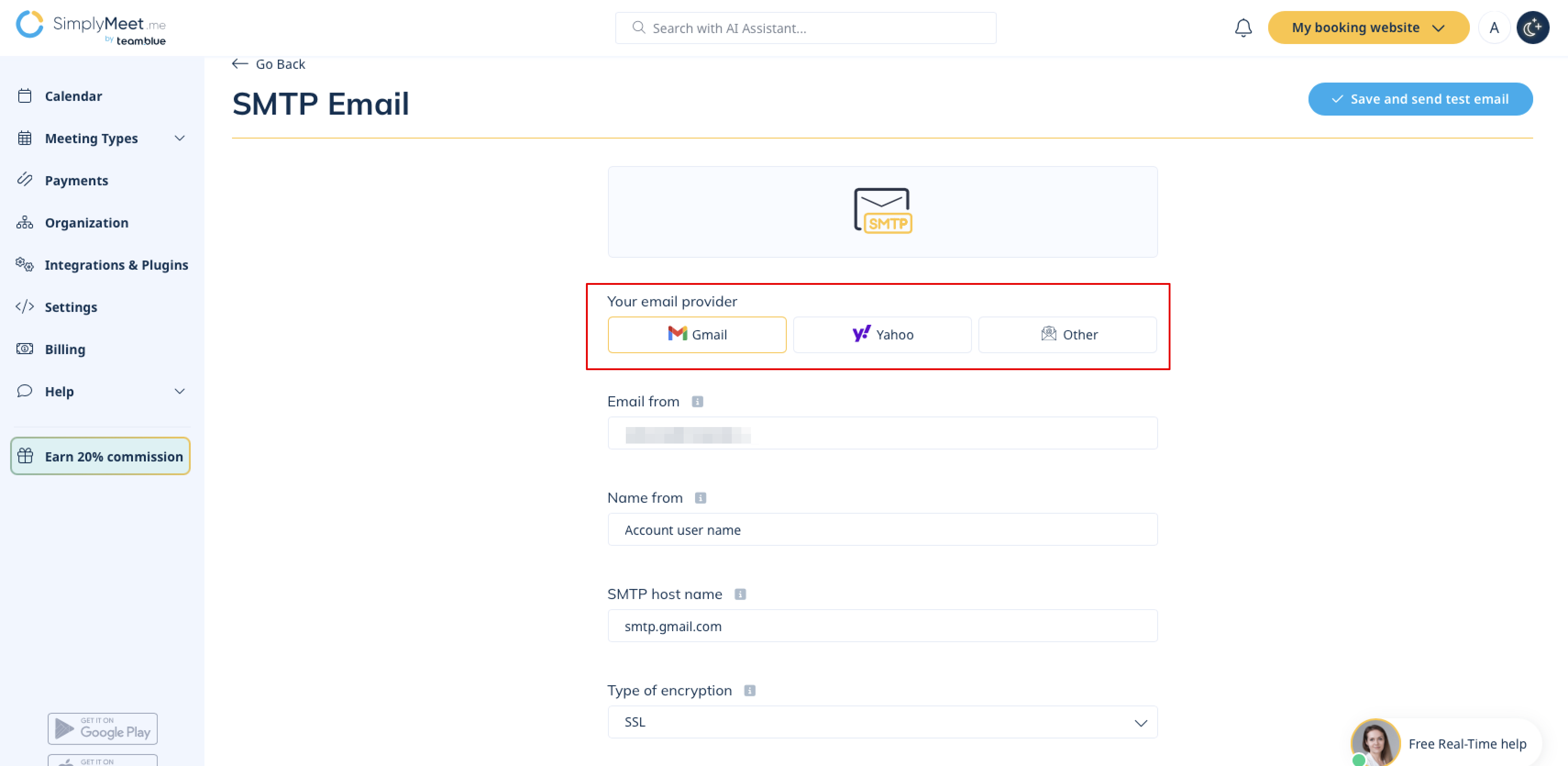Click info icon beside Email from
This screenshot has width=1568, height=766.
[697, 402]
